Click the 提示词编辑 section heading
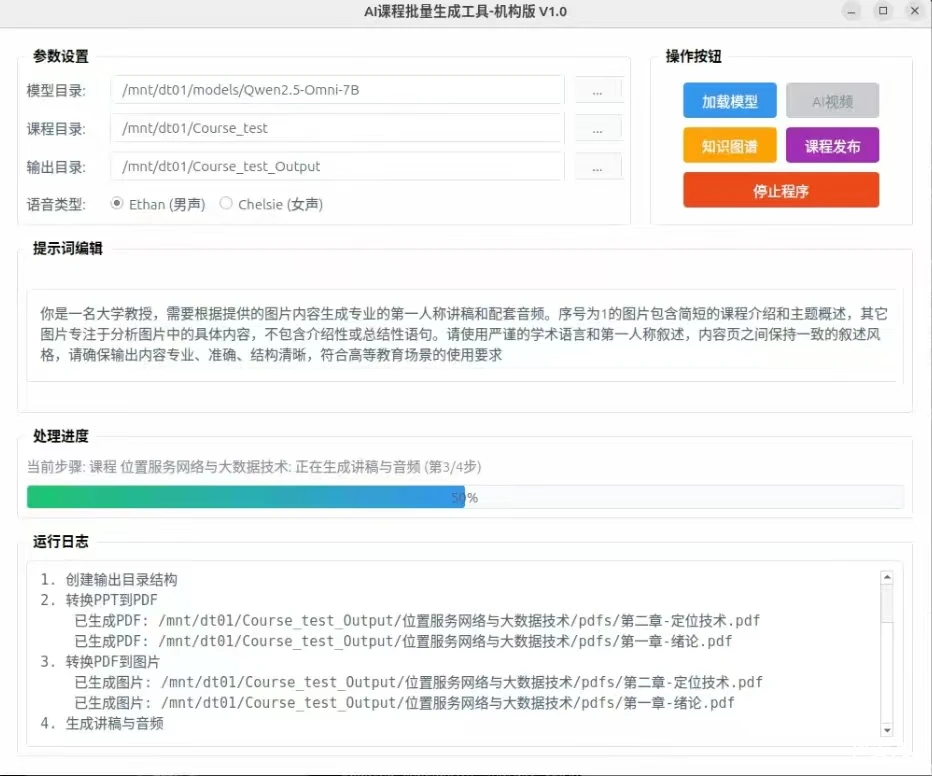The image size is (932, 776). coord(68,248)
